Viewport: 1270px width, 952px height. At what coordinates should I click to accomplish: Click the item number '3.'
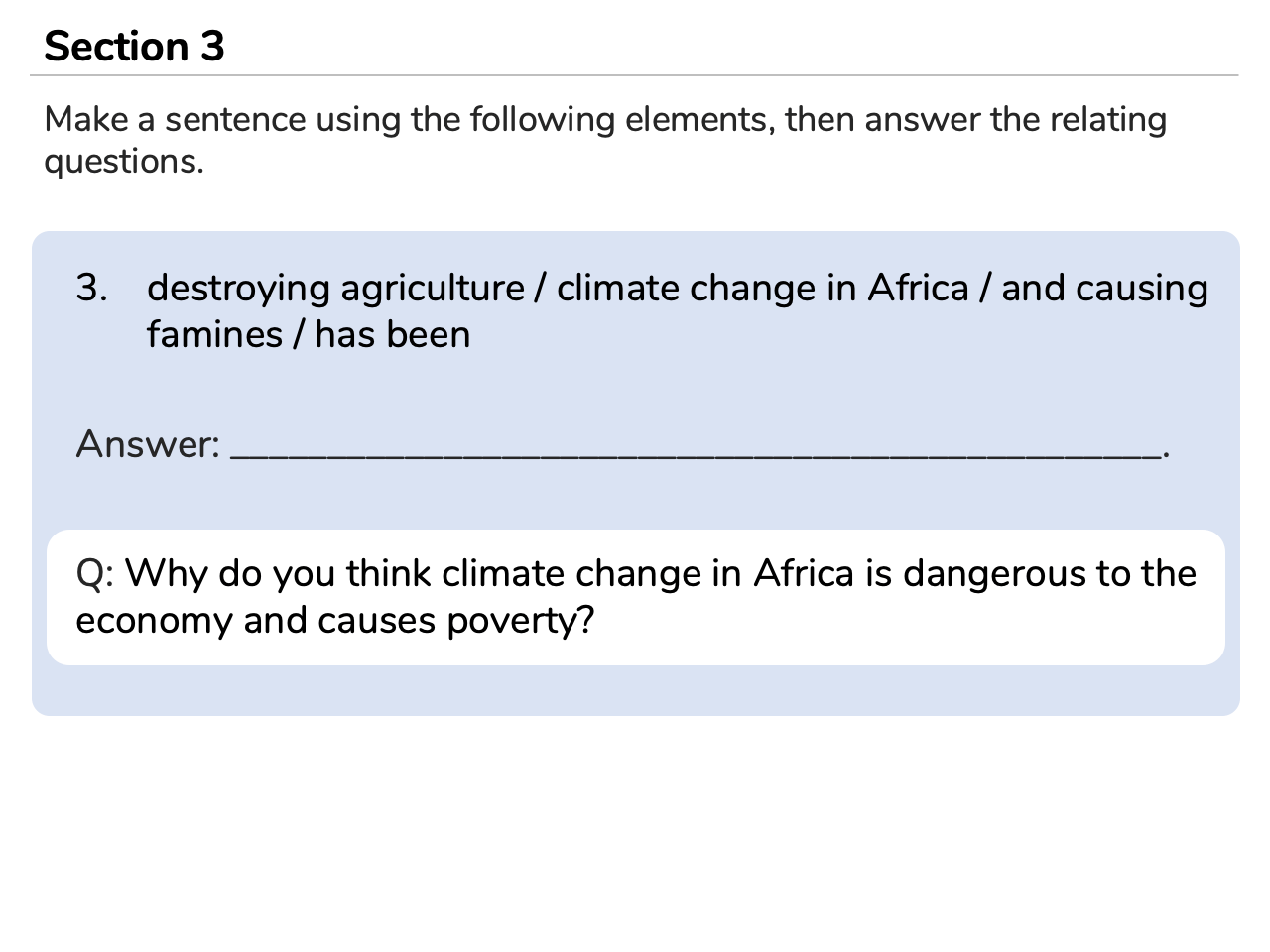tap(91, 289)
